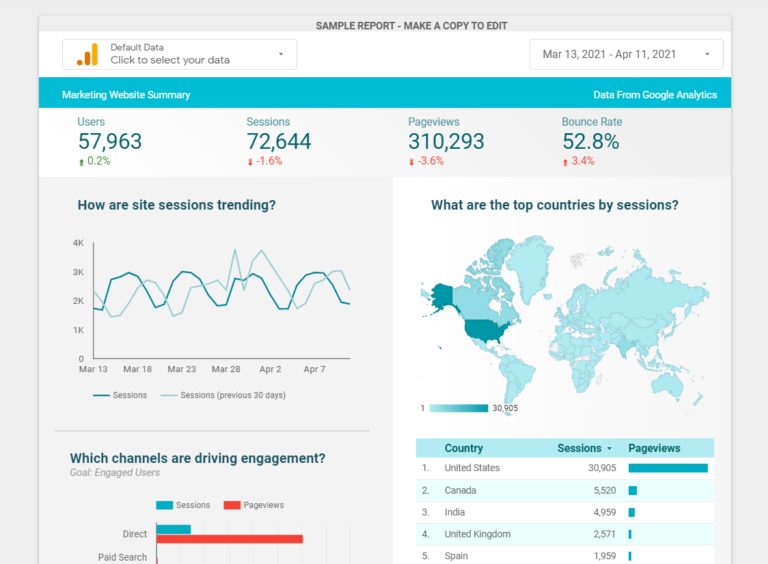Click the 'Marketing Website Summary' header title
The height and width of the screenshot is (564, 768).
[126, 95]
